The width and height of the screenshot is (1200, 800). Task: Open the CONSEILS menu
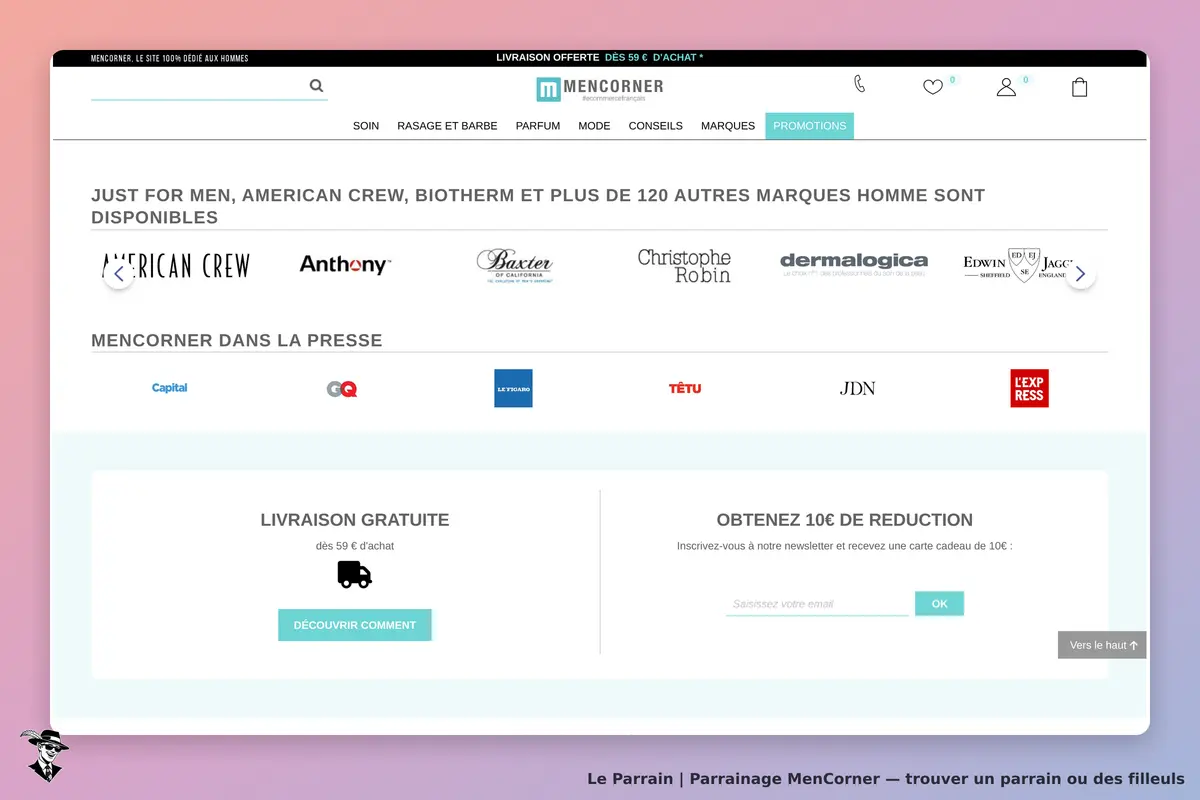click(656, 126)
